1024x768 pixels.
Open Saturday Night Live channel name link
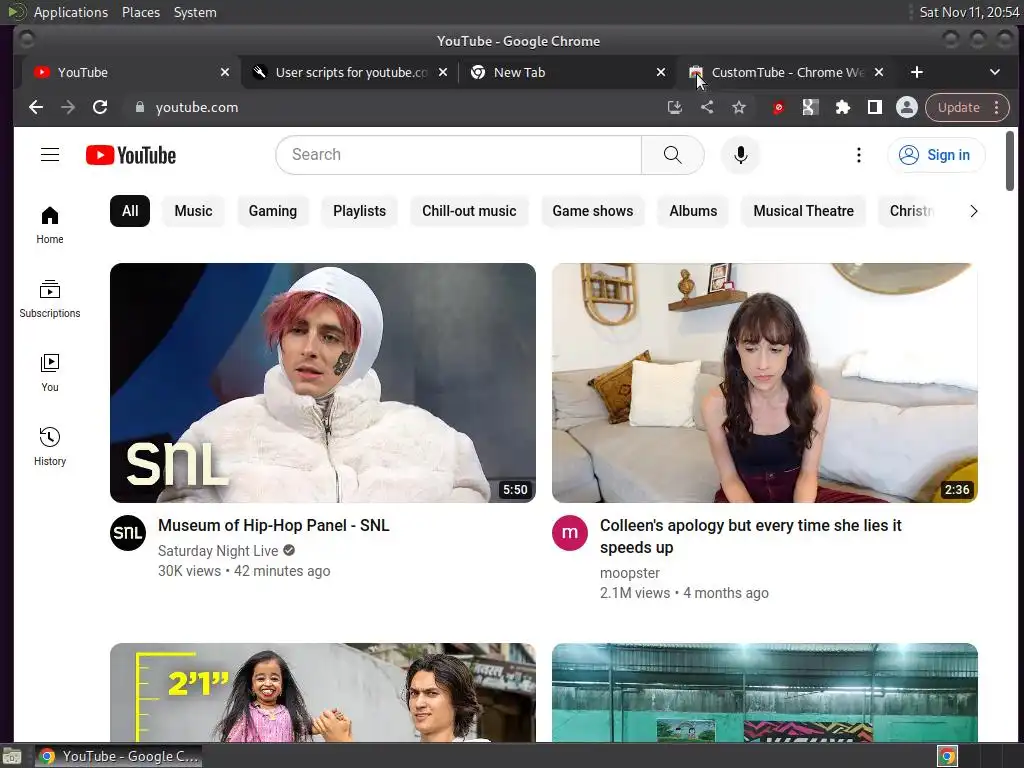tap(218, 551)
